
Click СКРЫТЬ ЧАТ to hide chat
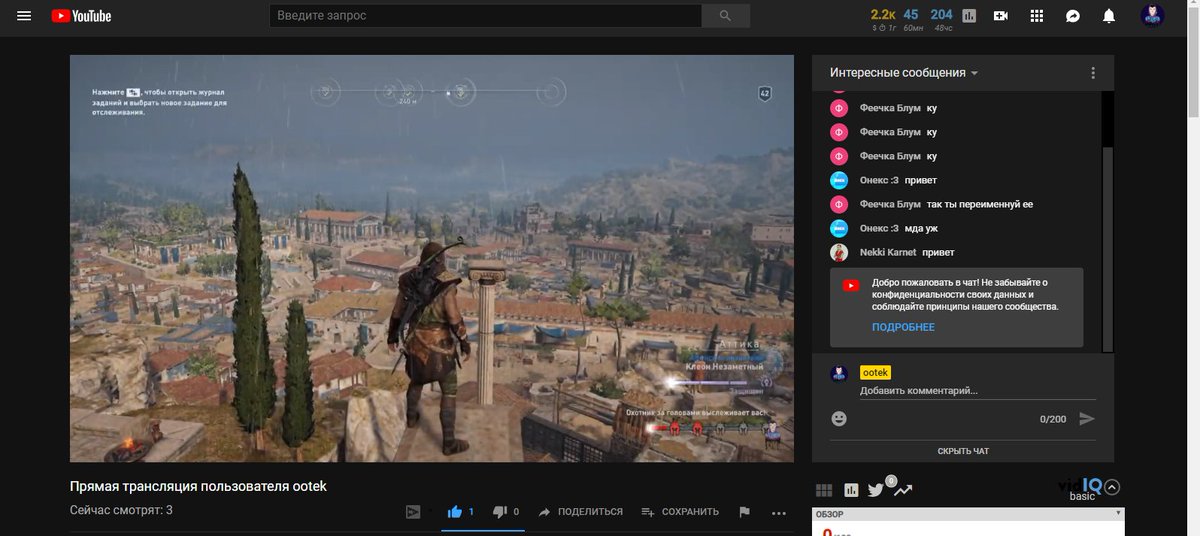tap(963, 451)
